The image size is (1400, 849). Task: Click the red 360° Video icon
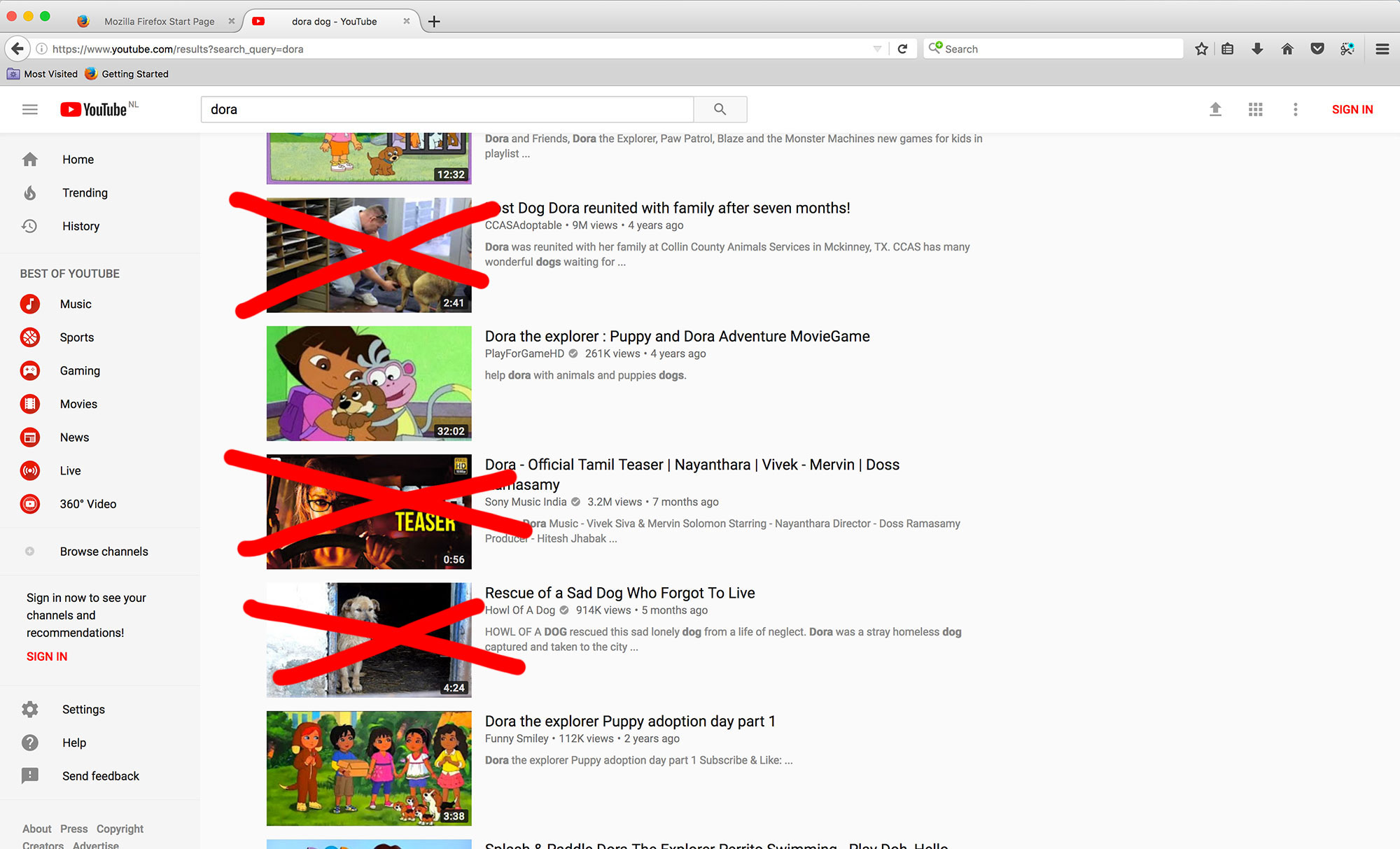[x=30, y=504]
